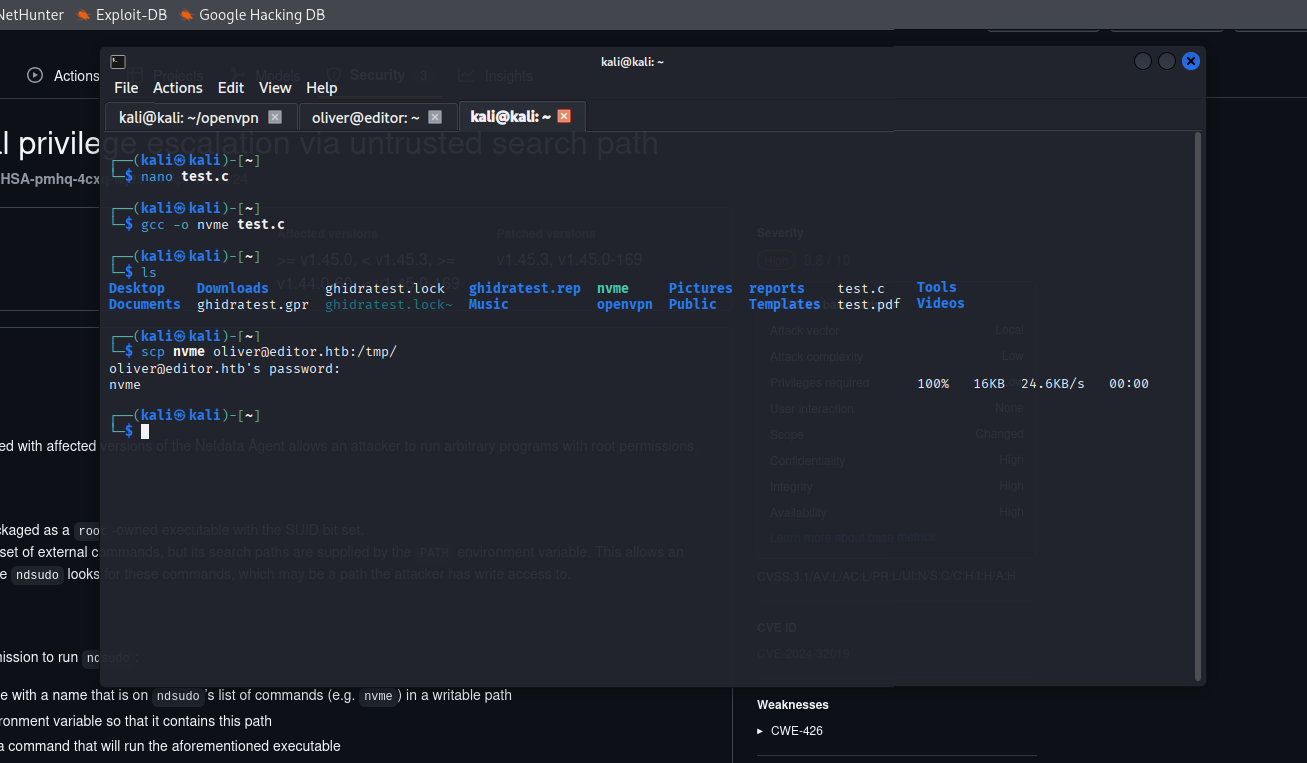This screenshot has height=763, width=1307.
Task: Click green 'nvme' file in ls output
Action: click(x=613, y=288)
